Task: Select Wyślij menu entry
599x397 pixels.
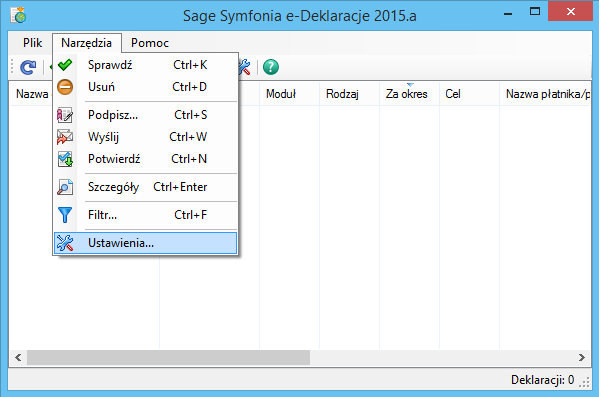Action: click(146, 137)
